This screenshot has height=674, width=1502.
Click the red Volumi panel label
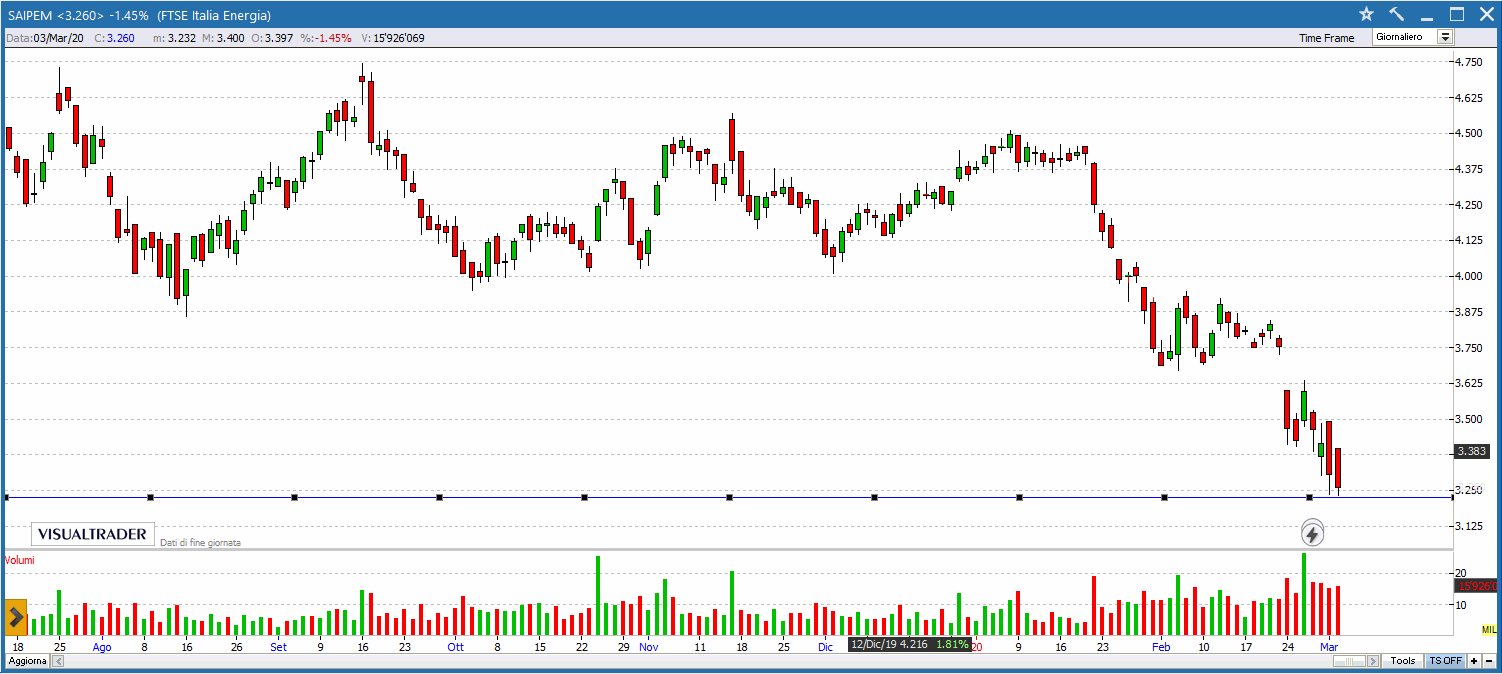tap(20, 560)
